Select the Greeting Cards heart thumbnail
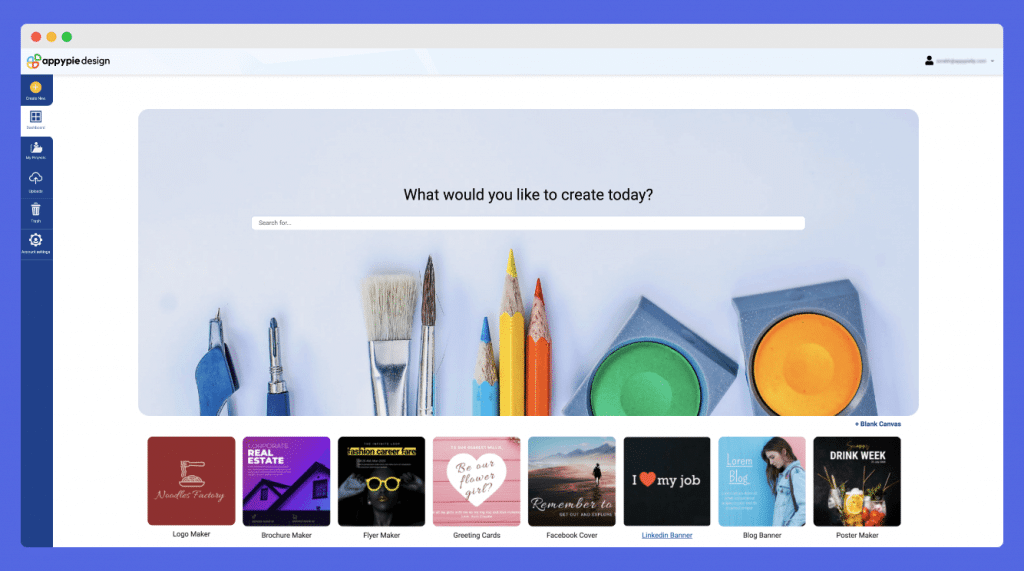The width and height of the screenshot is (1024, 571). point(477,481)
